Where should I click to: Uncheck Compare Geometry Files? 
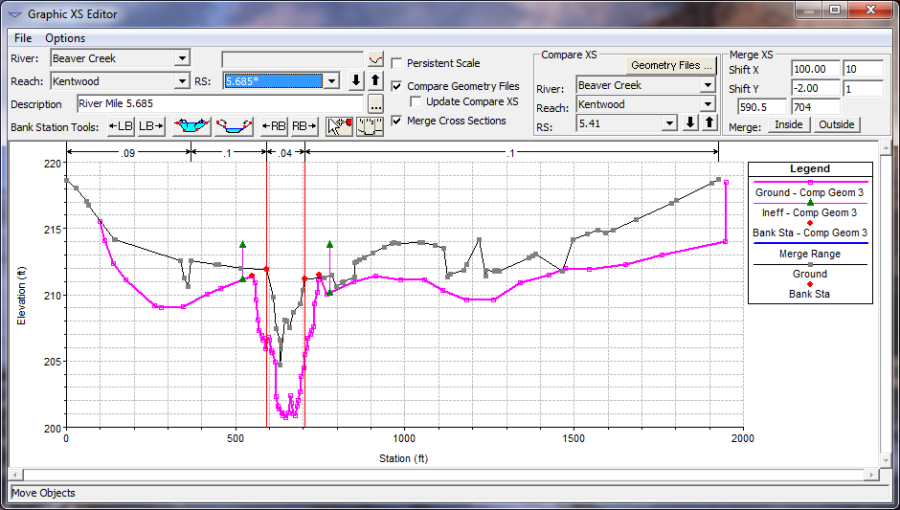coord(397,87)
